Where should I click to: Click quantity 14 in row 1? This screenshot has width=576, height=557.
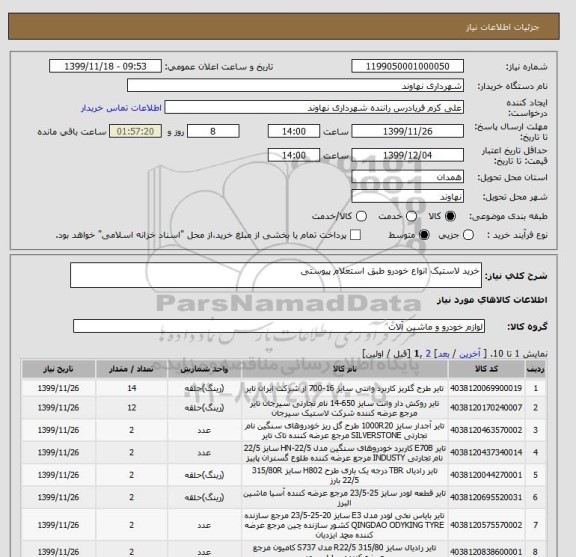click(x=132, y=388)
